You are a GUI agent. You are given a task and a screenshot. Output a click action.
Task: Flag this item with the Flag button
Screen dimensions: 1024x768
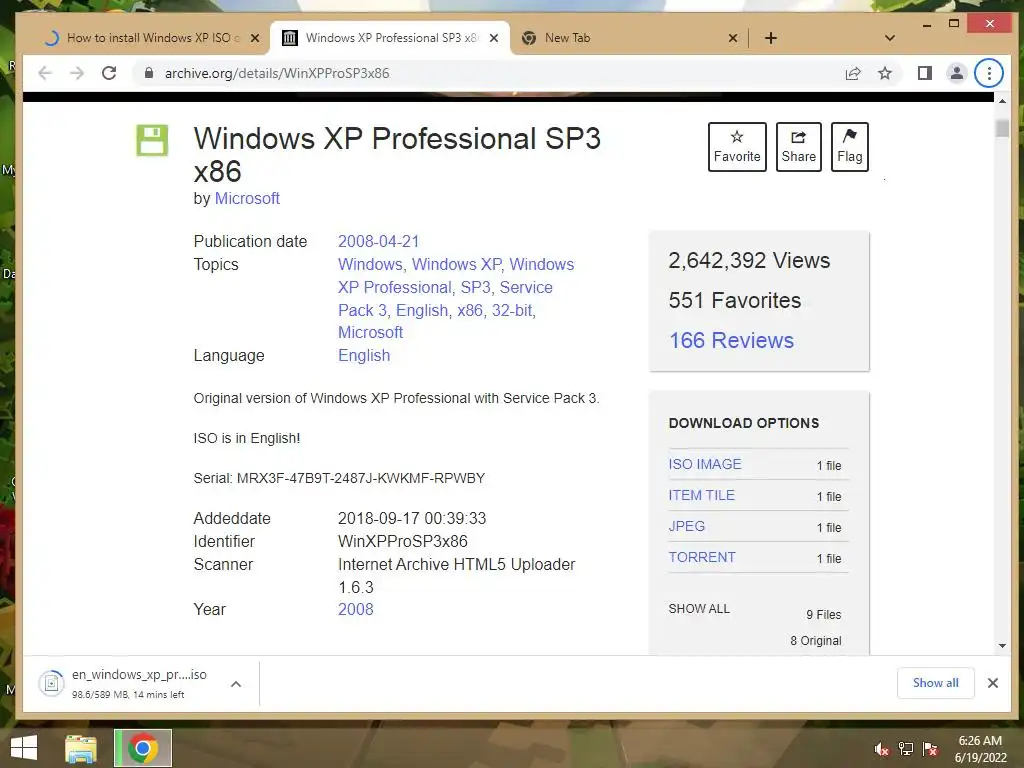coord(849,147)
